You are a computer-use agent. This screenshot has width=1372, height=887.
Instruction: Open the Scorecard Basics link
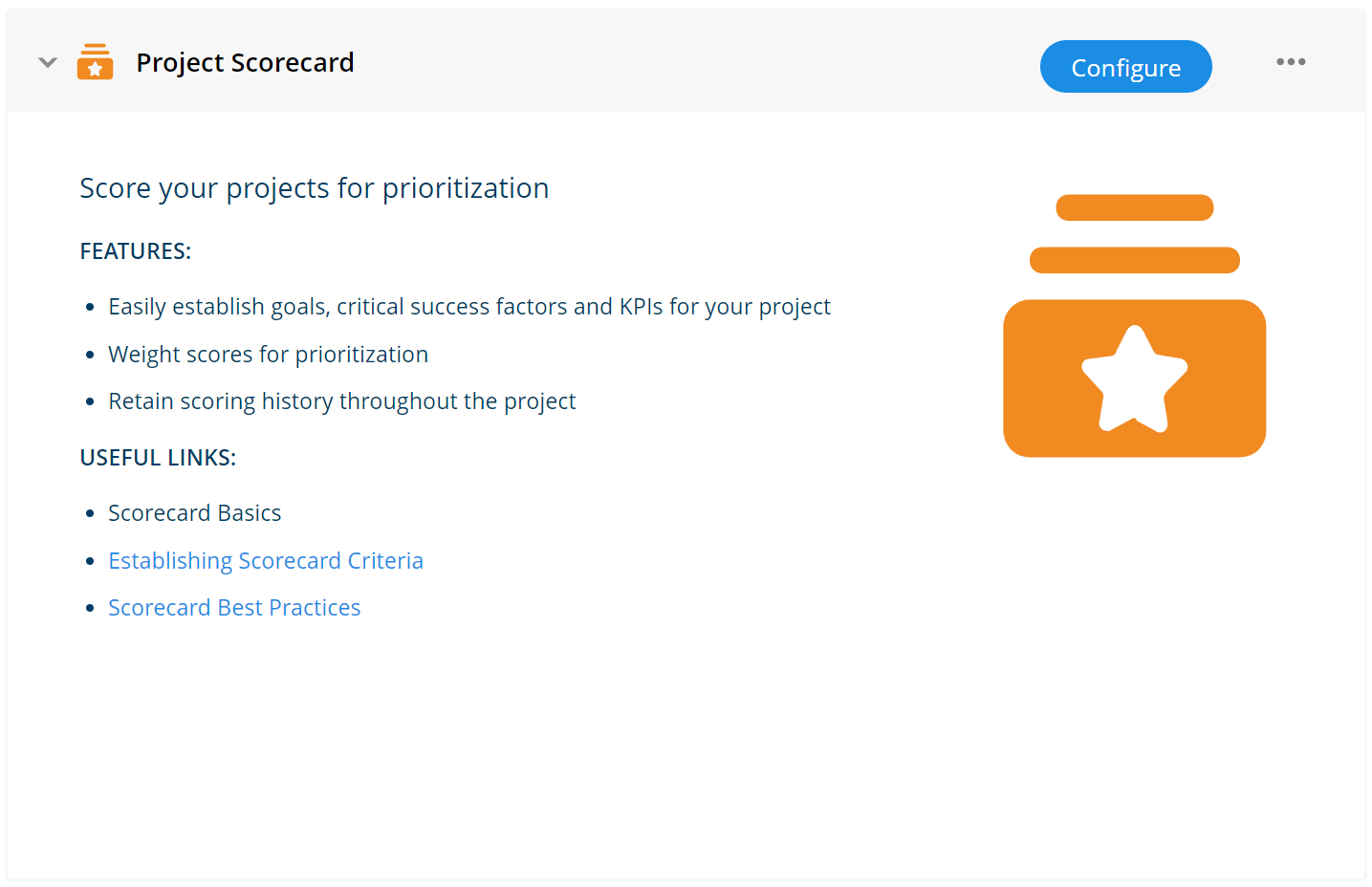(194, 512)
